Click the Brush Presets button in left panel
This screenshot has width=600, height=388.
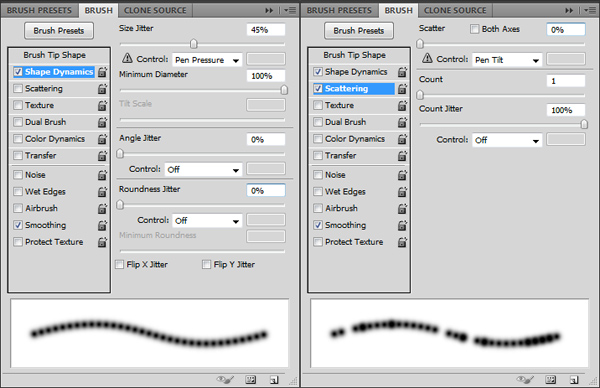tap(59, 31)
